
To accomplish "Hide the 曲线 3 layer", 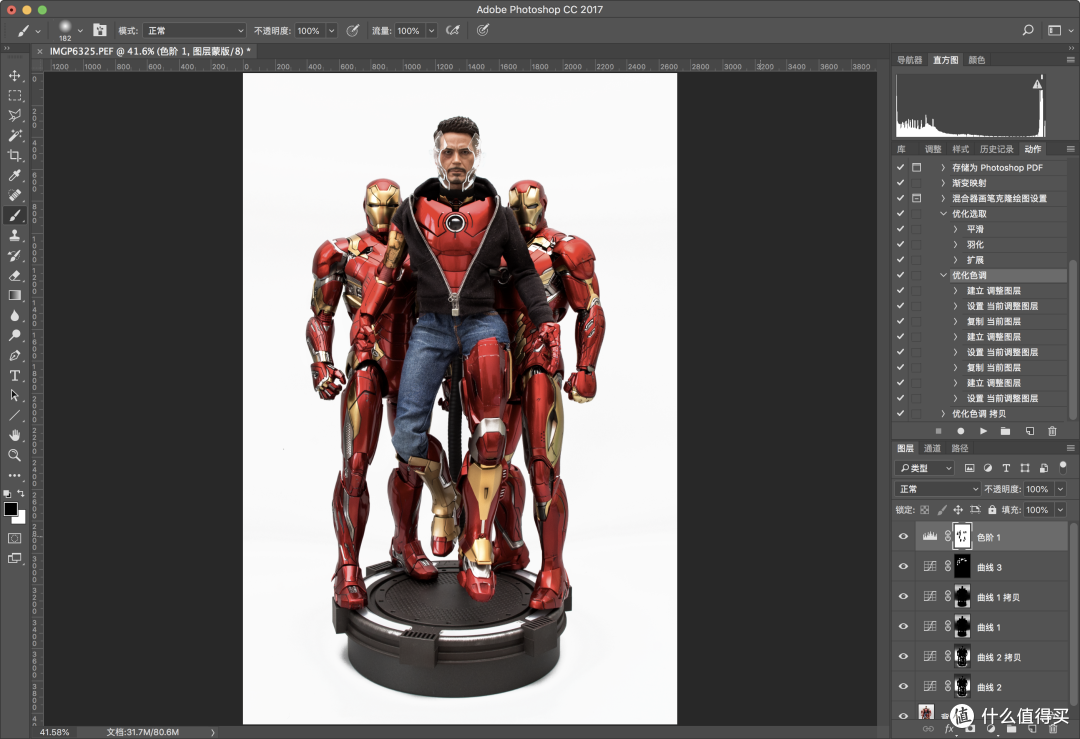I will (903, 567).
